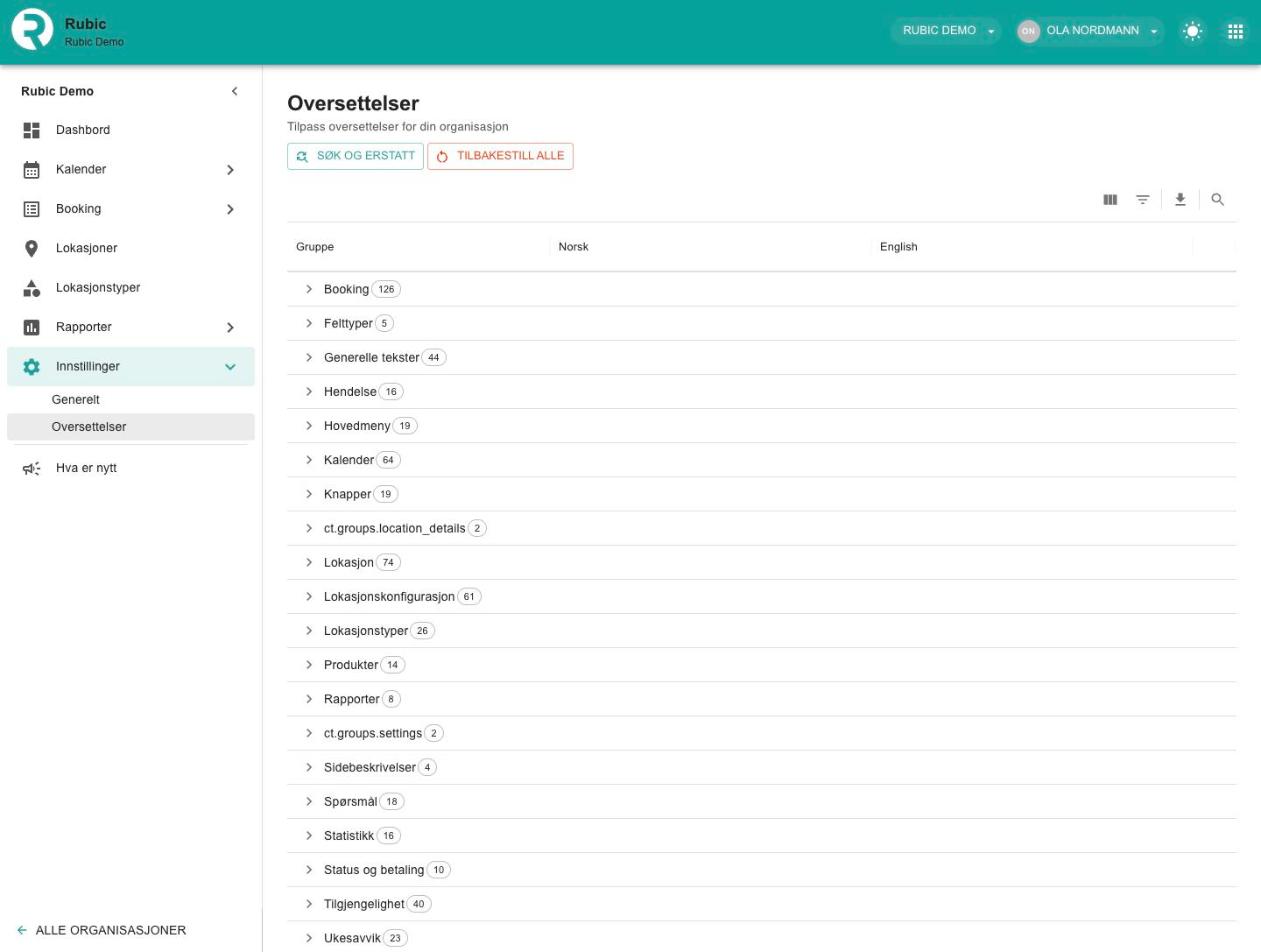The height and width of the screenshot is (952, 1261).
Task: Click the download export icon
Action: point(1181,200)
